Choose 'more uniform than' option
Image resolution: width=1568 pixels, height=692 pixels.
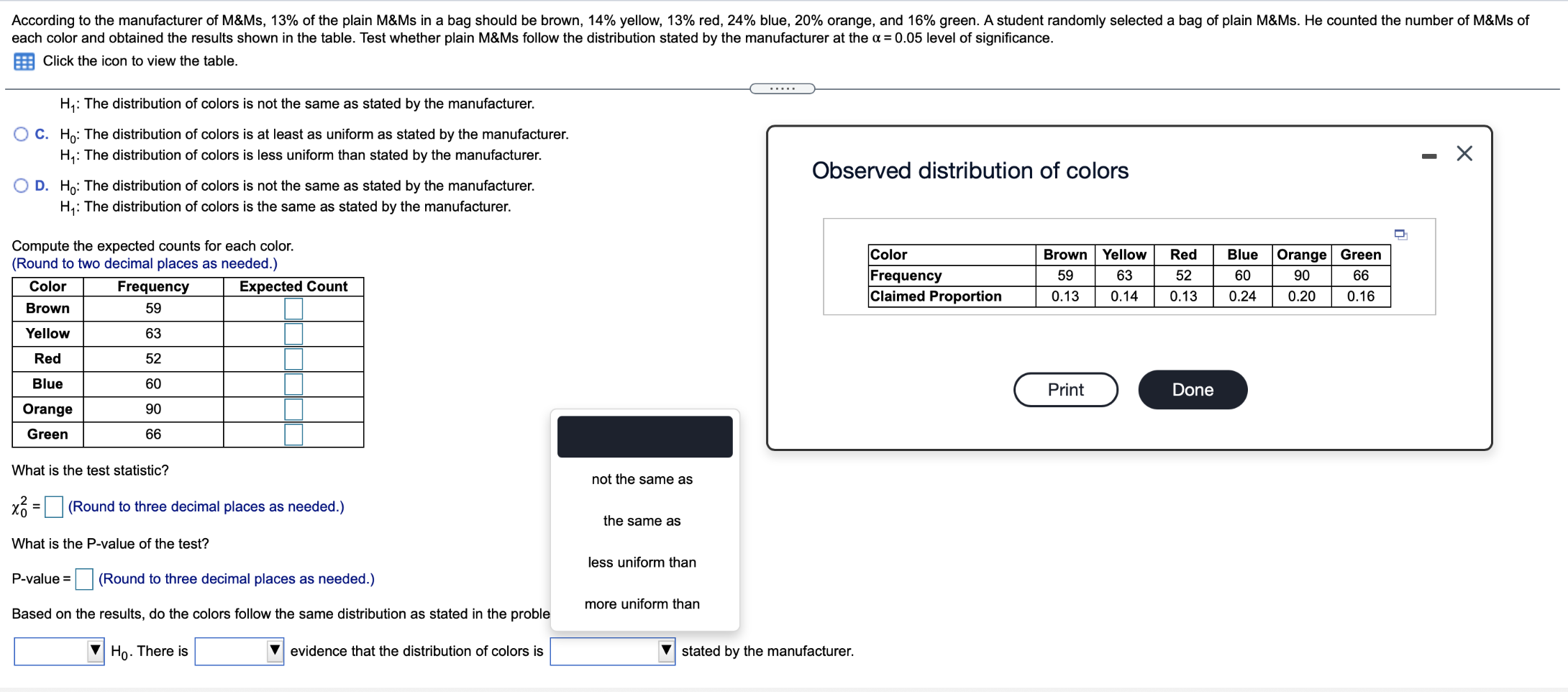tap(642, 604)
